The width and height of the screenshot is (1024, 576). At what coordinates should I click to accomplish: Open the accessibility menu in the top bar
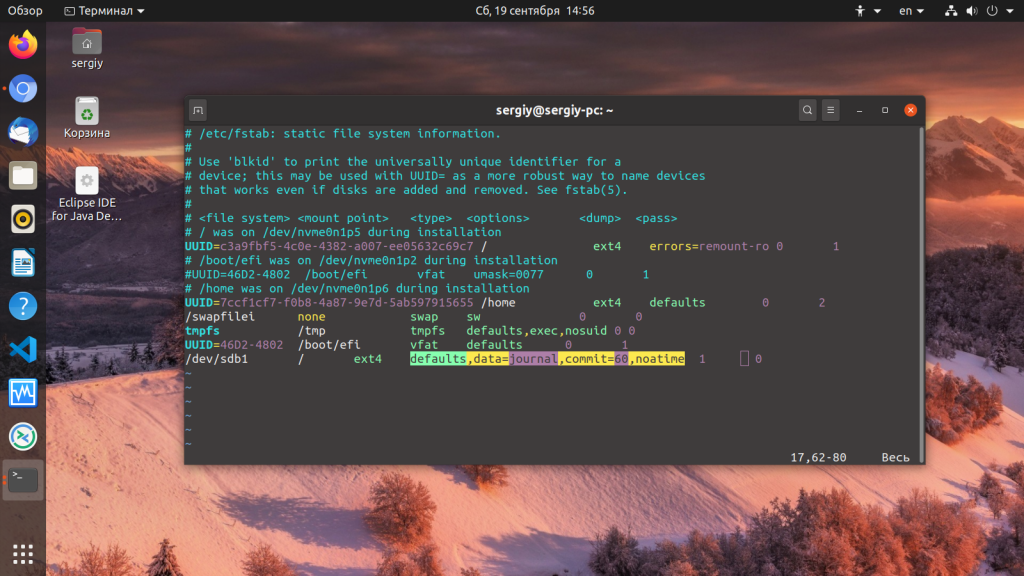[x=868, y=10]
